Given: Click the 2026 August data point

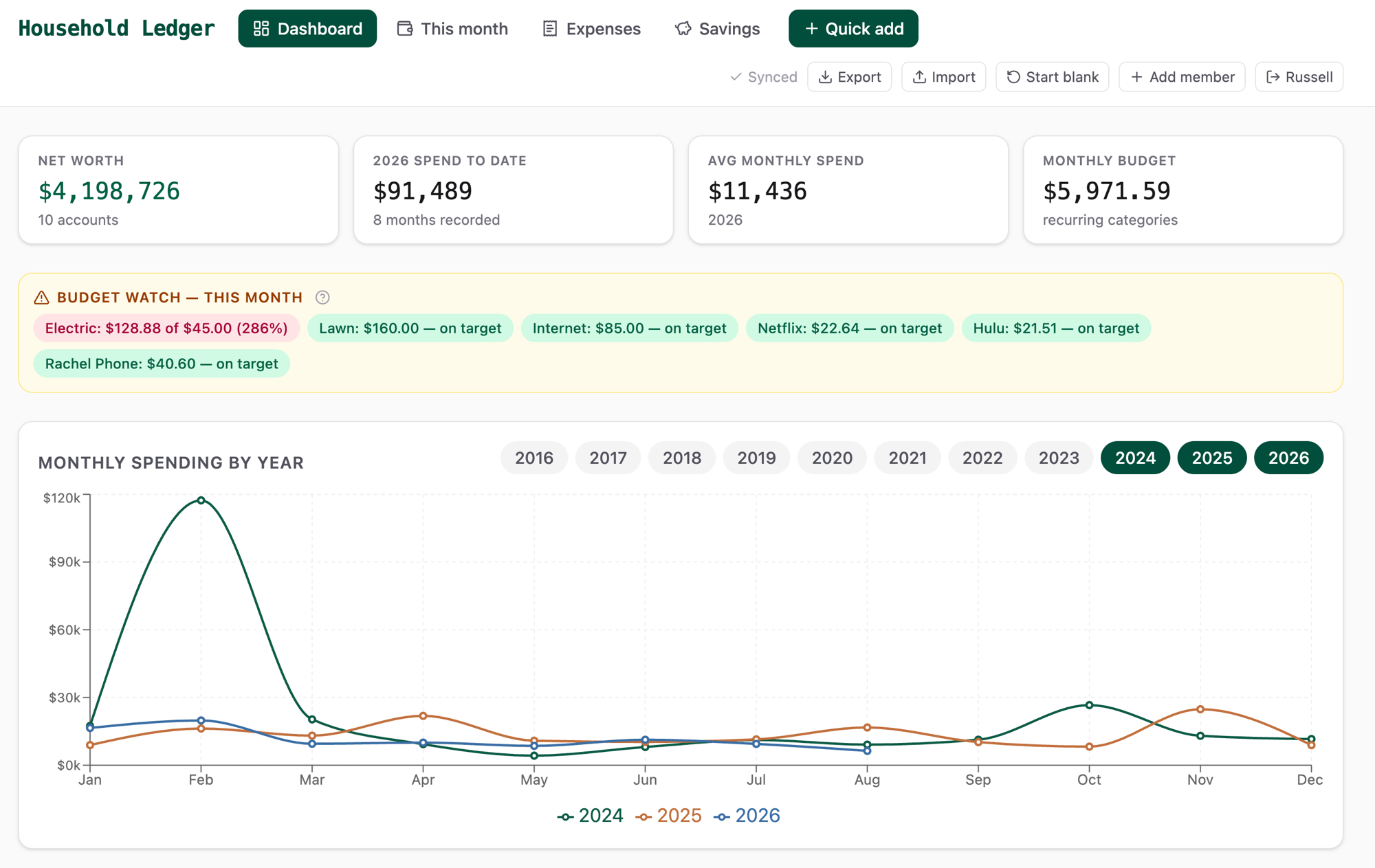Looking at the screenshot, I should 867,751.
